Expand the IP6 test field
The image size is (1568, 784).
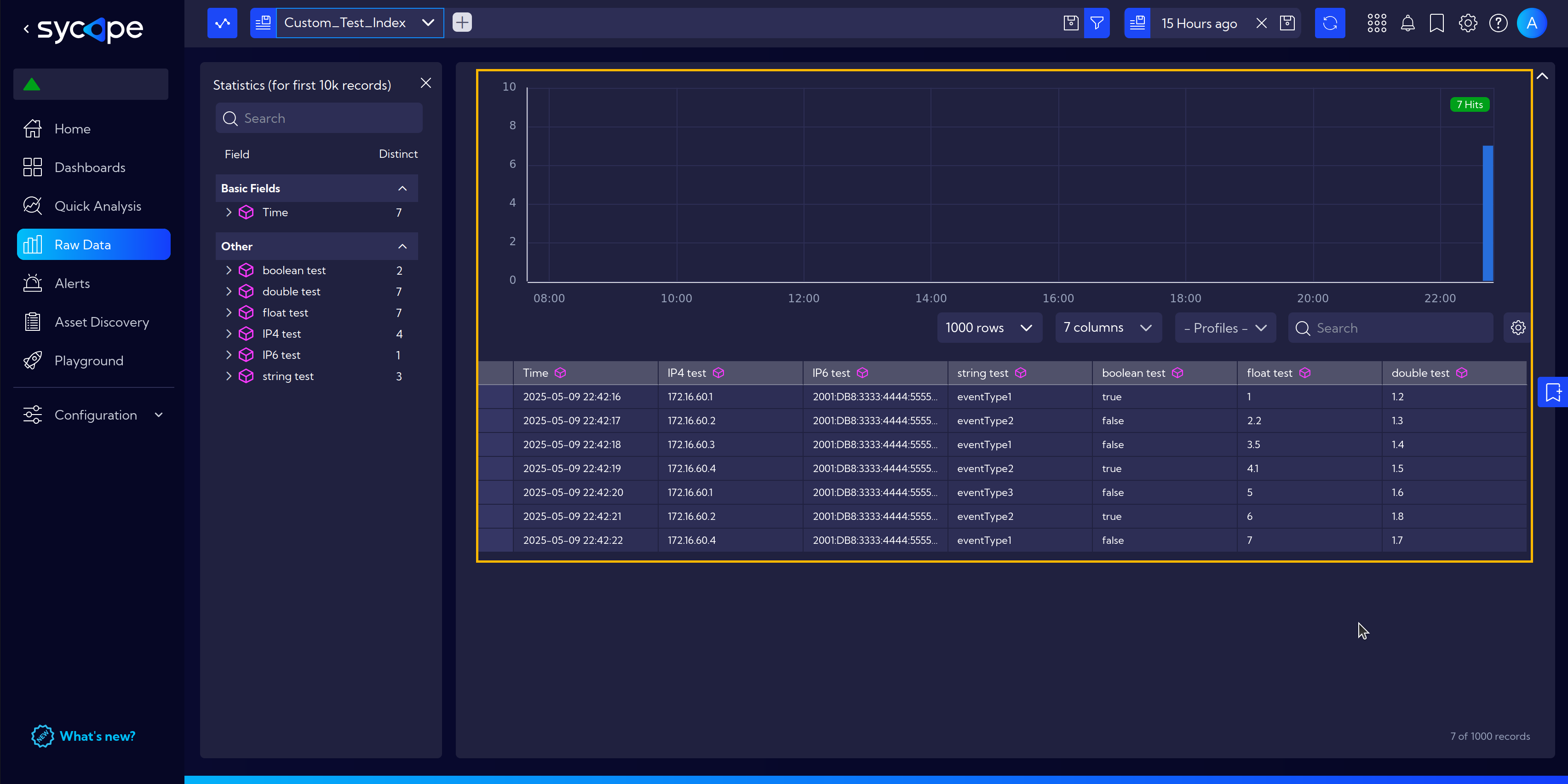229,355
